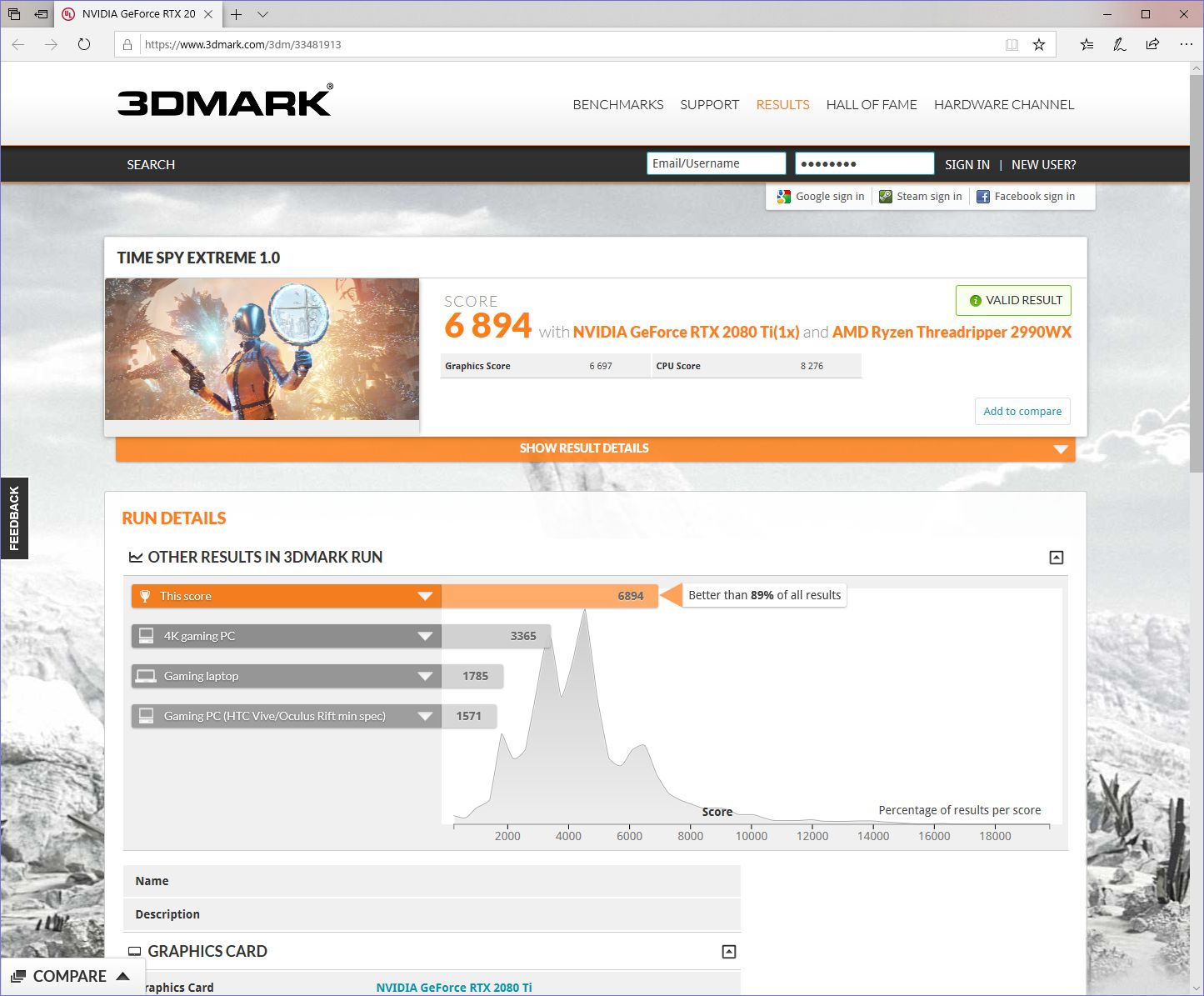This screenshot has width=1204, height=996.
Task: Open the Time Spy Extreme thumbnail
Action: point(262,349)
